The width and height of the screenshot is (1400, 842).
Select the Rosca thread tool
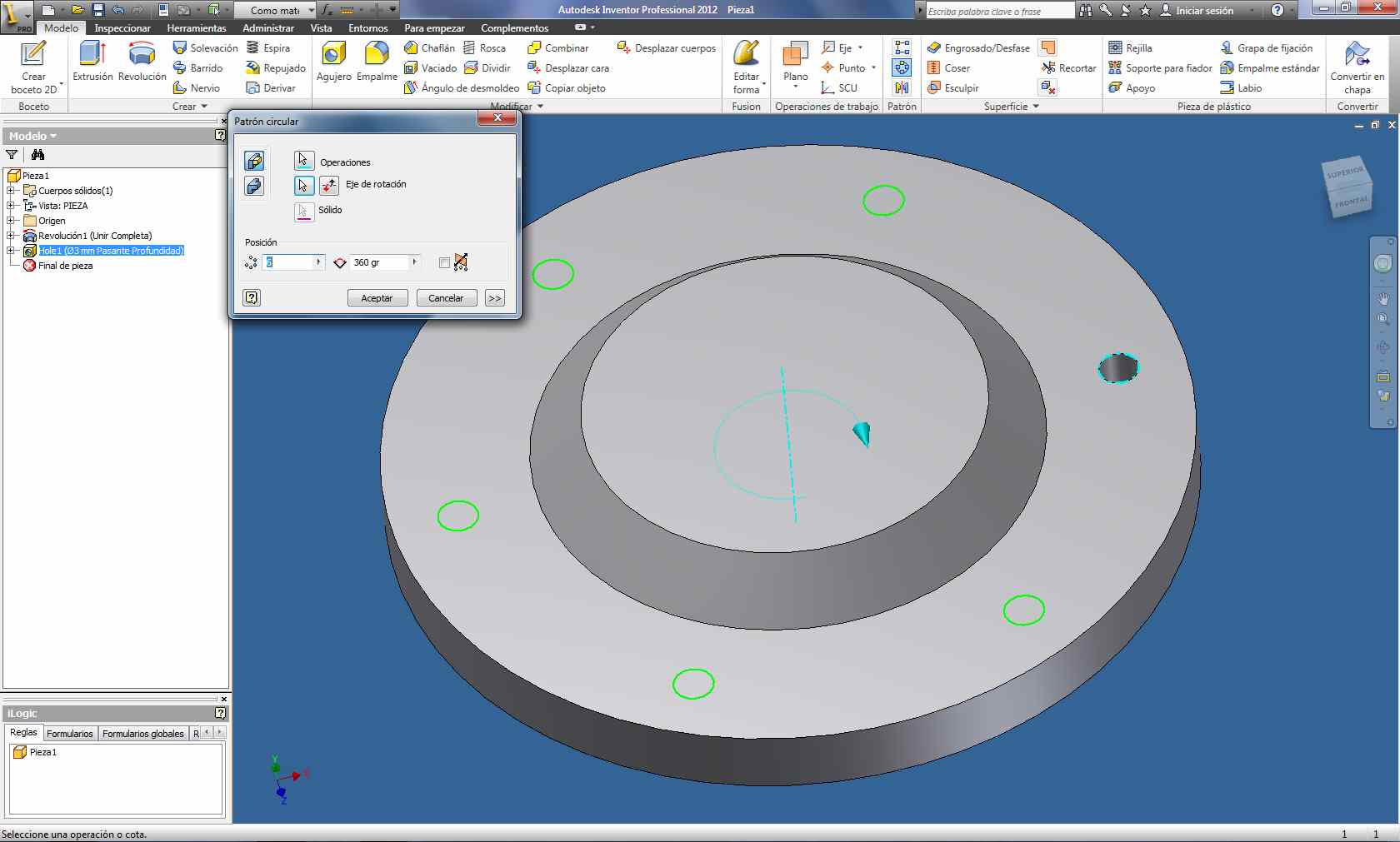tap(484, 48)
